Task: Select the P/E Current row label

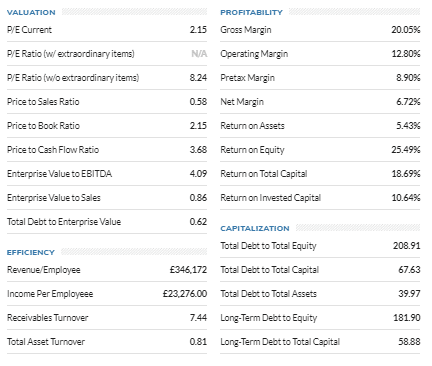Action: (x=29, y=30)
